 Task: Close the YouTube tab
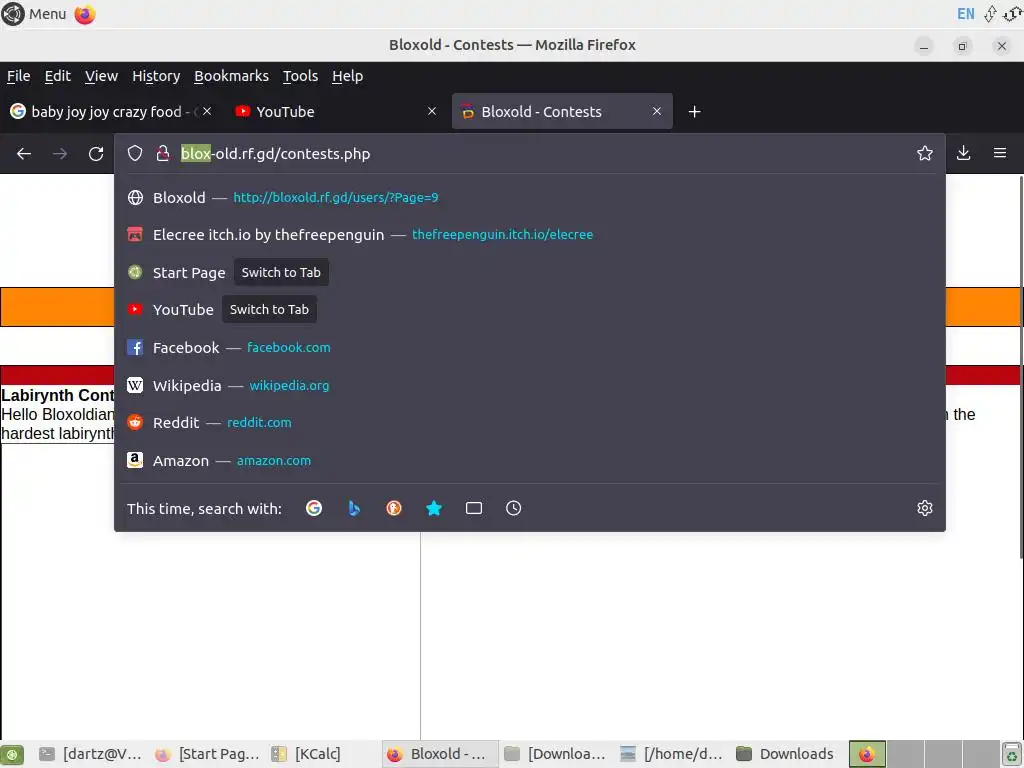[432, 112]
